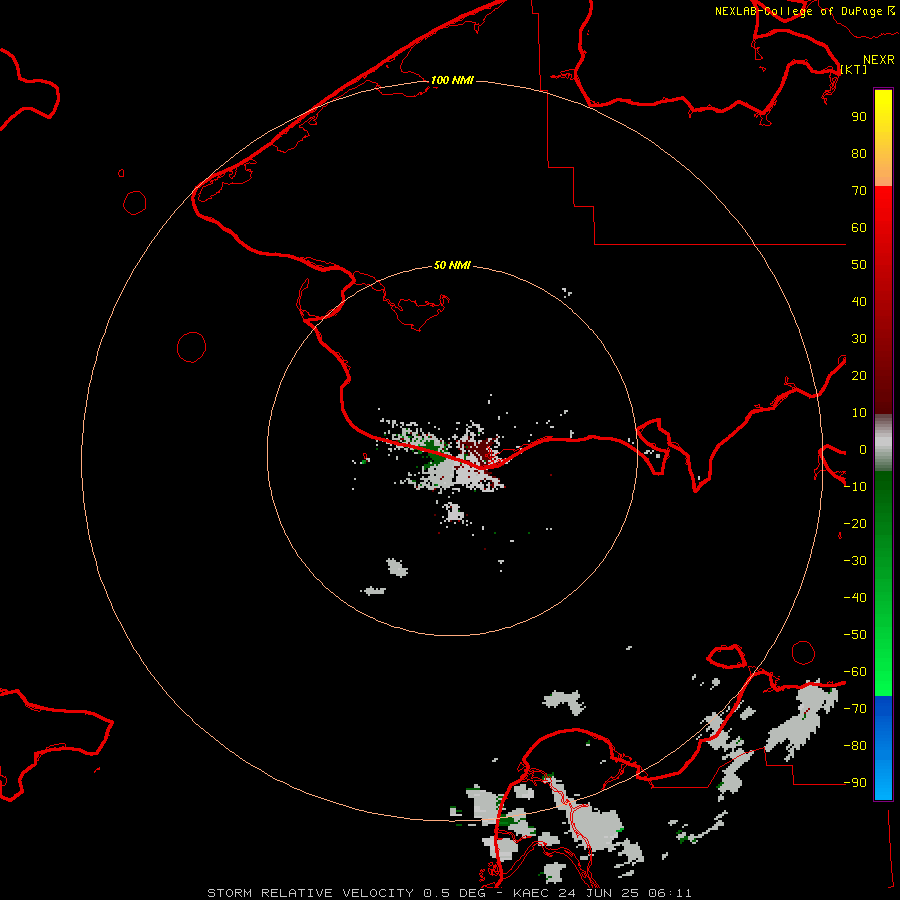Click the 50 value on the velocity scale
Image resolution: width=900 pixels, height=900 pixels.
(x=859, y=265)
